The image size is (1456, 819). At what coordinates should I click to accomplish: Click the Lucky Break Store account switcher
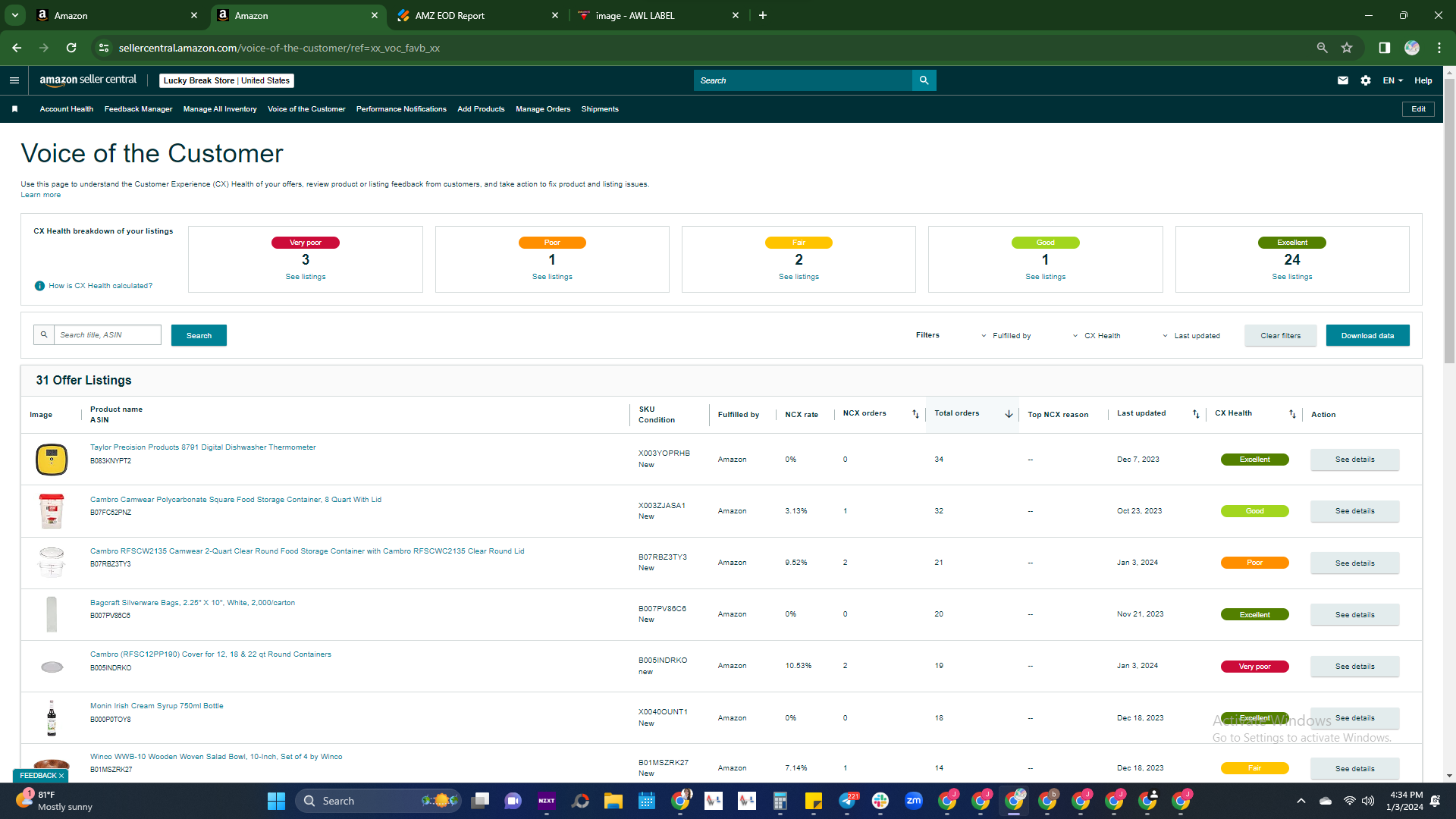coord(226,80)
